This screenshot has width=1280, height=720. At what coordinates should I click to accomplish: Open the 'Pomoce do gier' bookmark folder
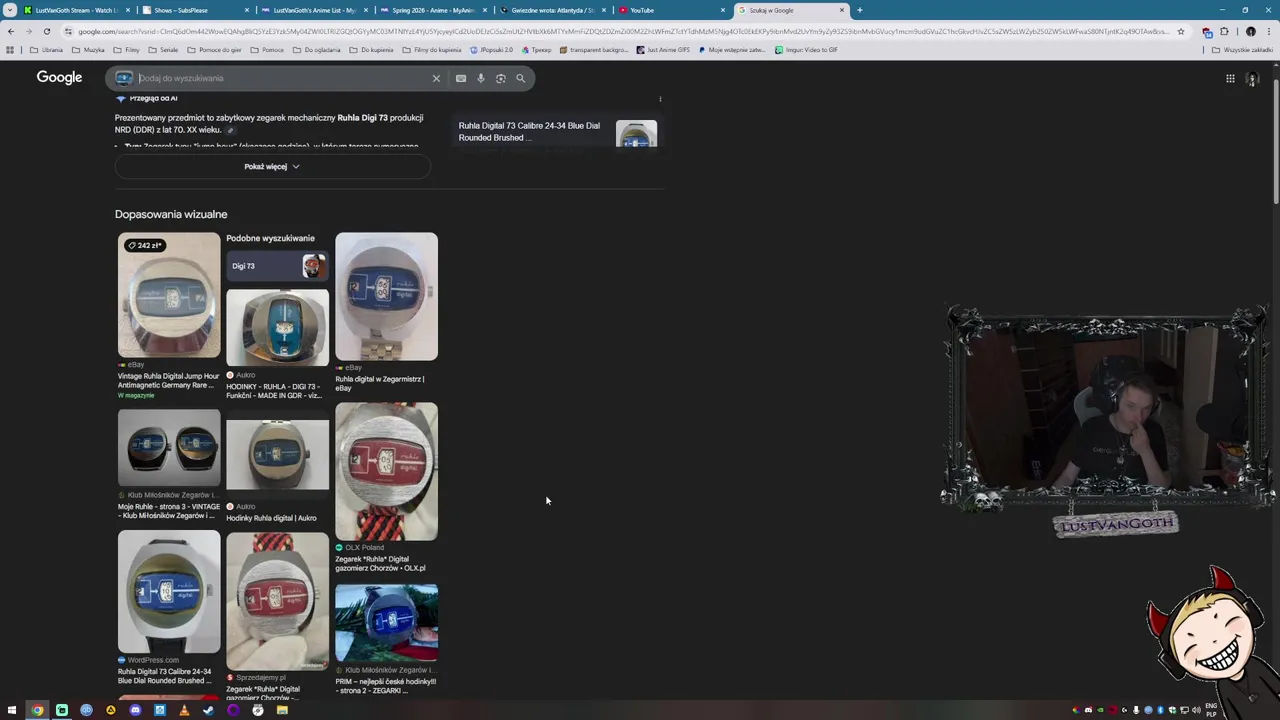tap(214, 49)
